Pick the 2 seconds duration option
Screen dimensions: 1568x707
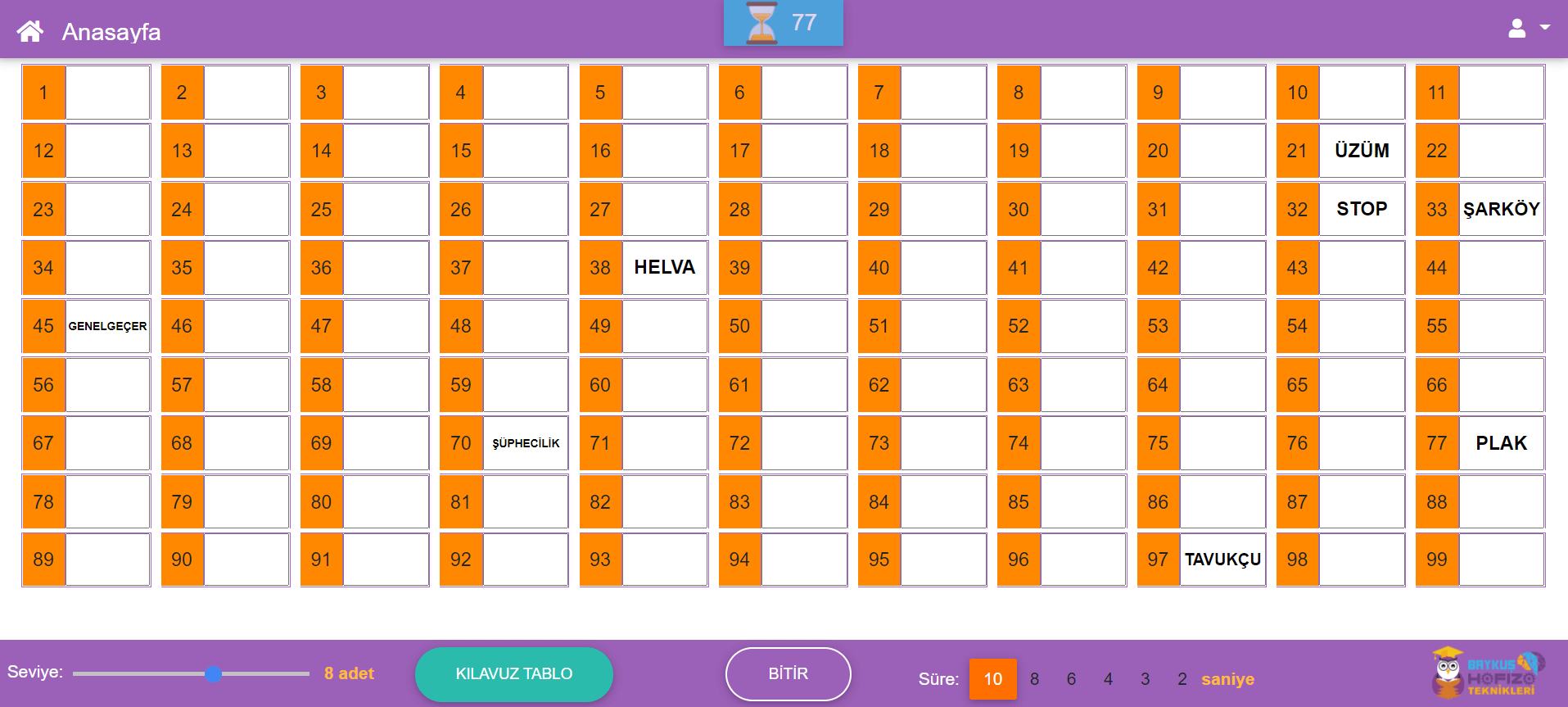click(1182, 679)
